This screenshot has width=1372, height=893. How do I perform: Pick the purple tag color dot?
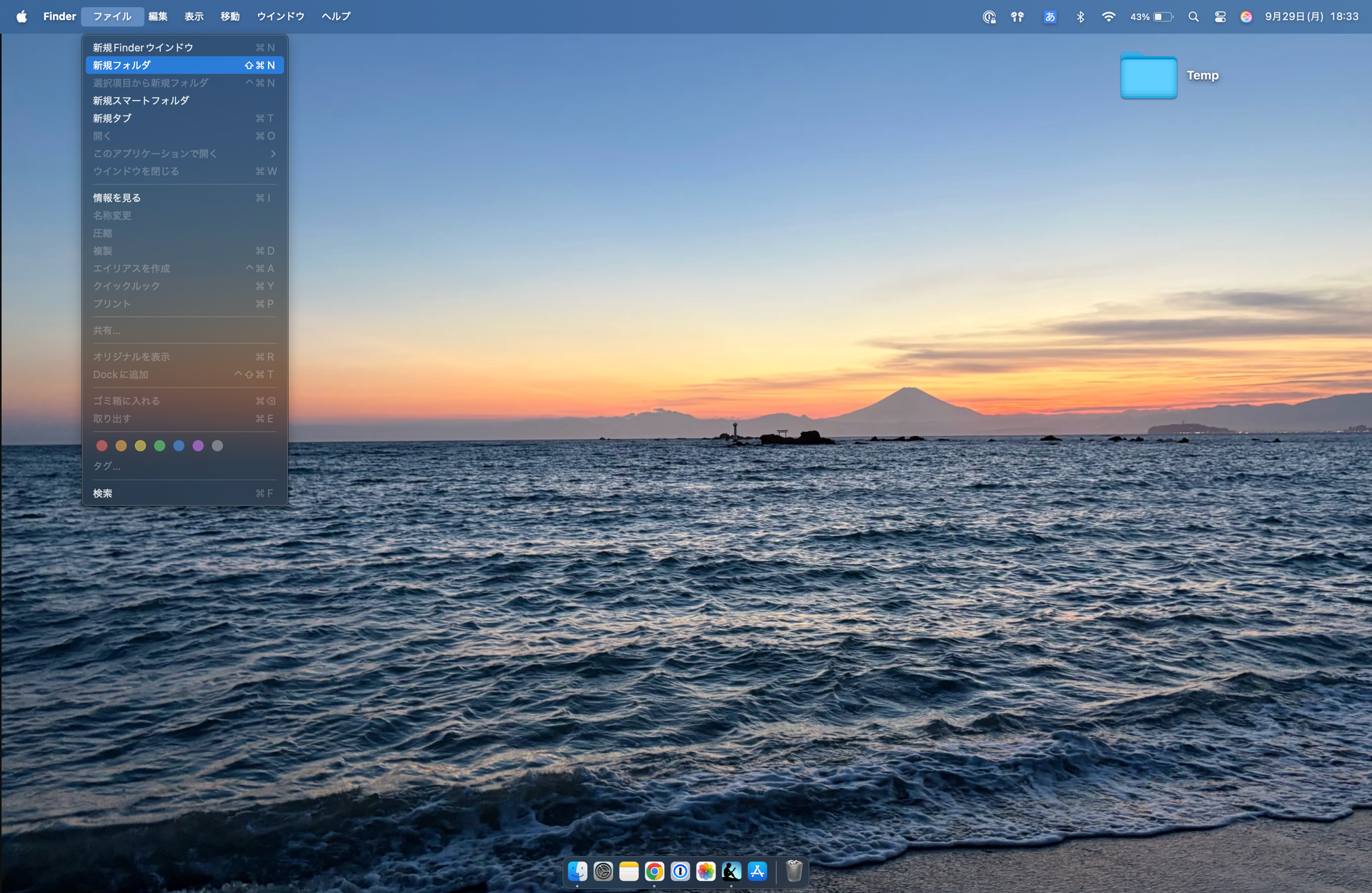[x=198, y=446]
